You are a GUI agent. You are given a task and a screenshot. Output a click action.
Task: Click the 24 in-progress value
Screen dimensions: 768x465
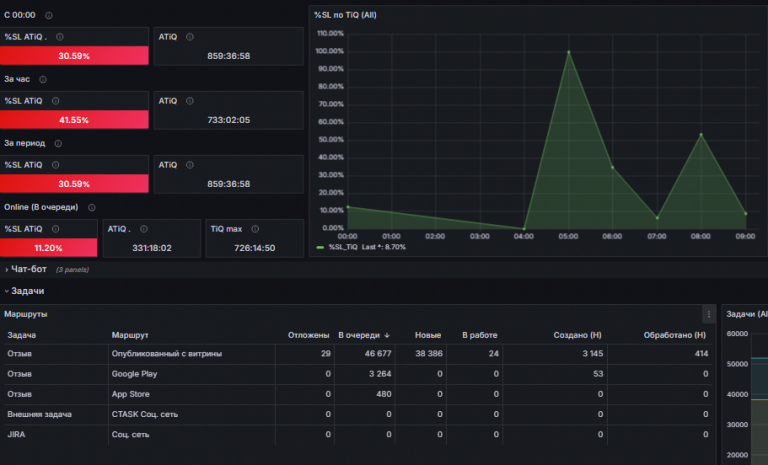494,354
